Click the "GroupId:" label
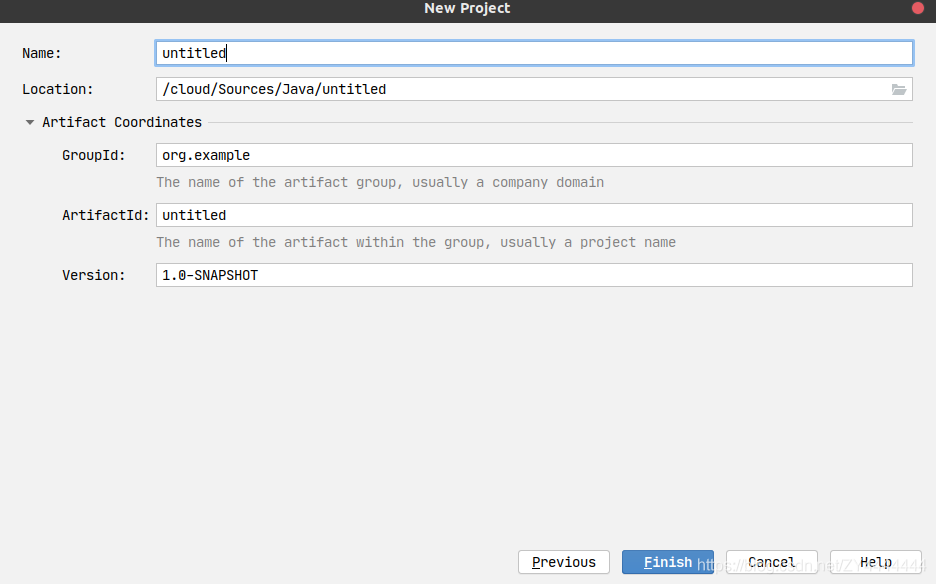Image resolution: width=936 pixels, height=584 pixels. [94, 155]
